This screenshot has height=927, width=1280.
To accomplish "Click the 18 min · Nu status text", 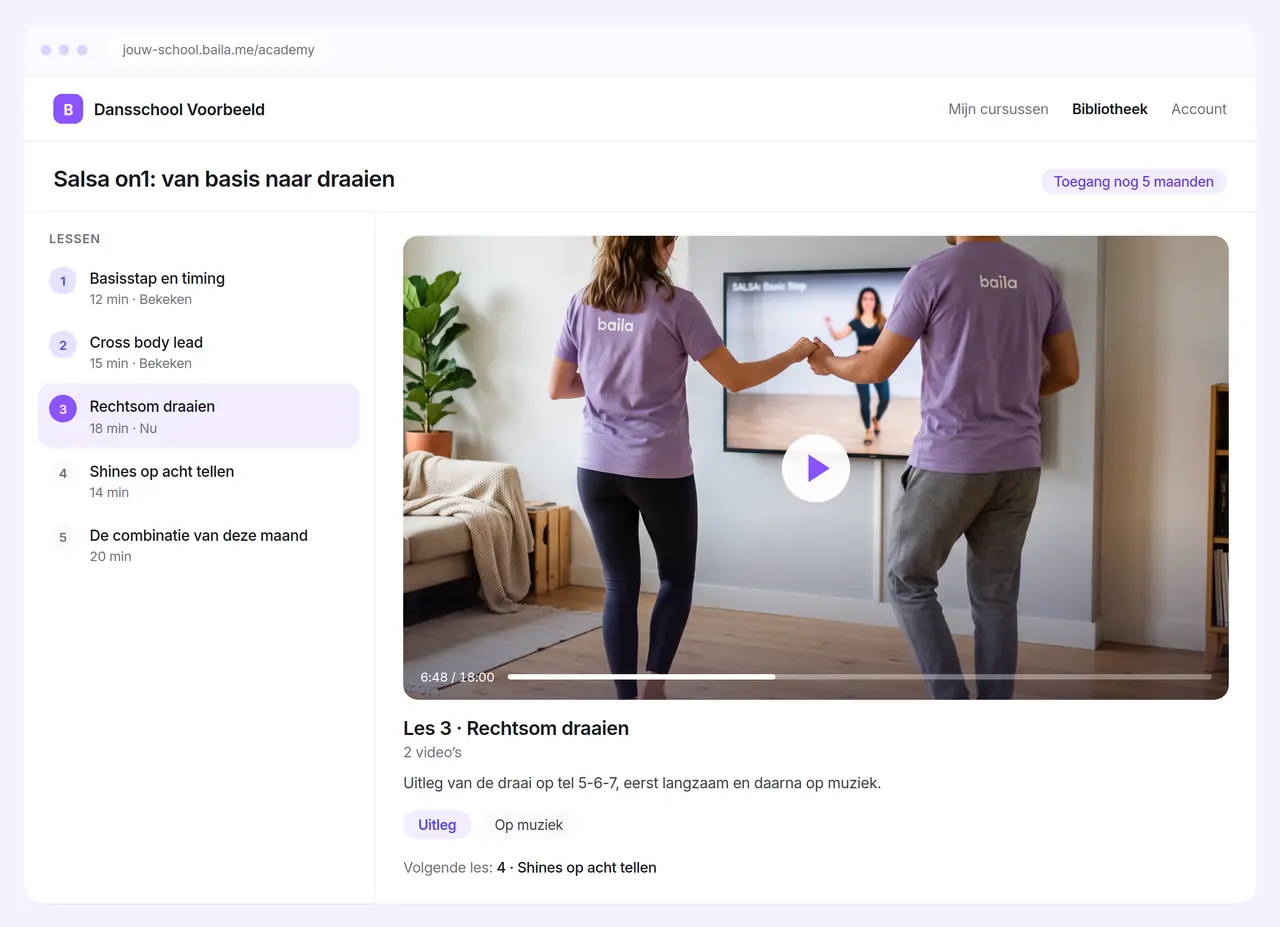I will point(123,428).
